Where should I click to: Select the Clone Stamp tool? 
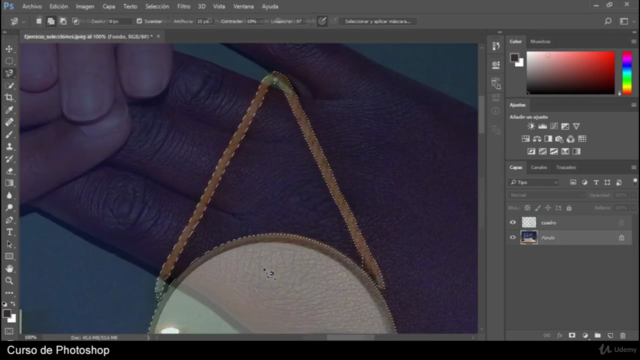[9, 147]
